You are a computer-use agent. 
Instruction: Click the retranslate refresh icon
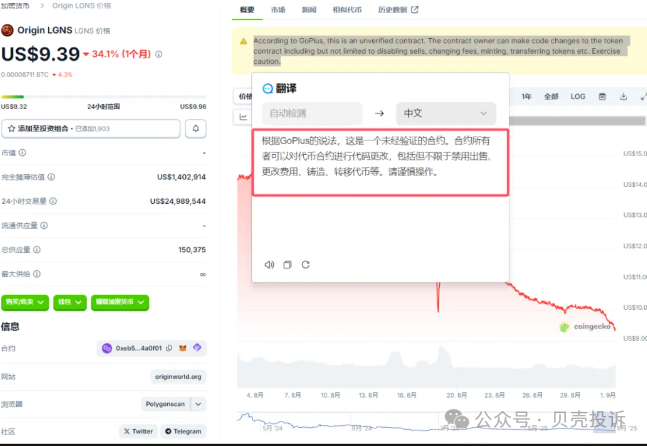[x=306, y=265]
